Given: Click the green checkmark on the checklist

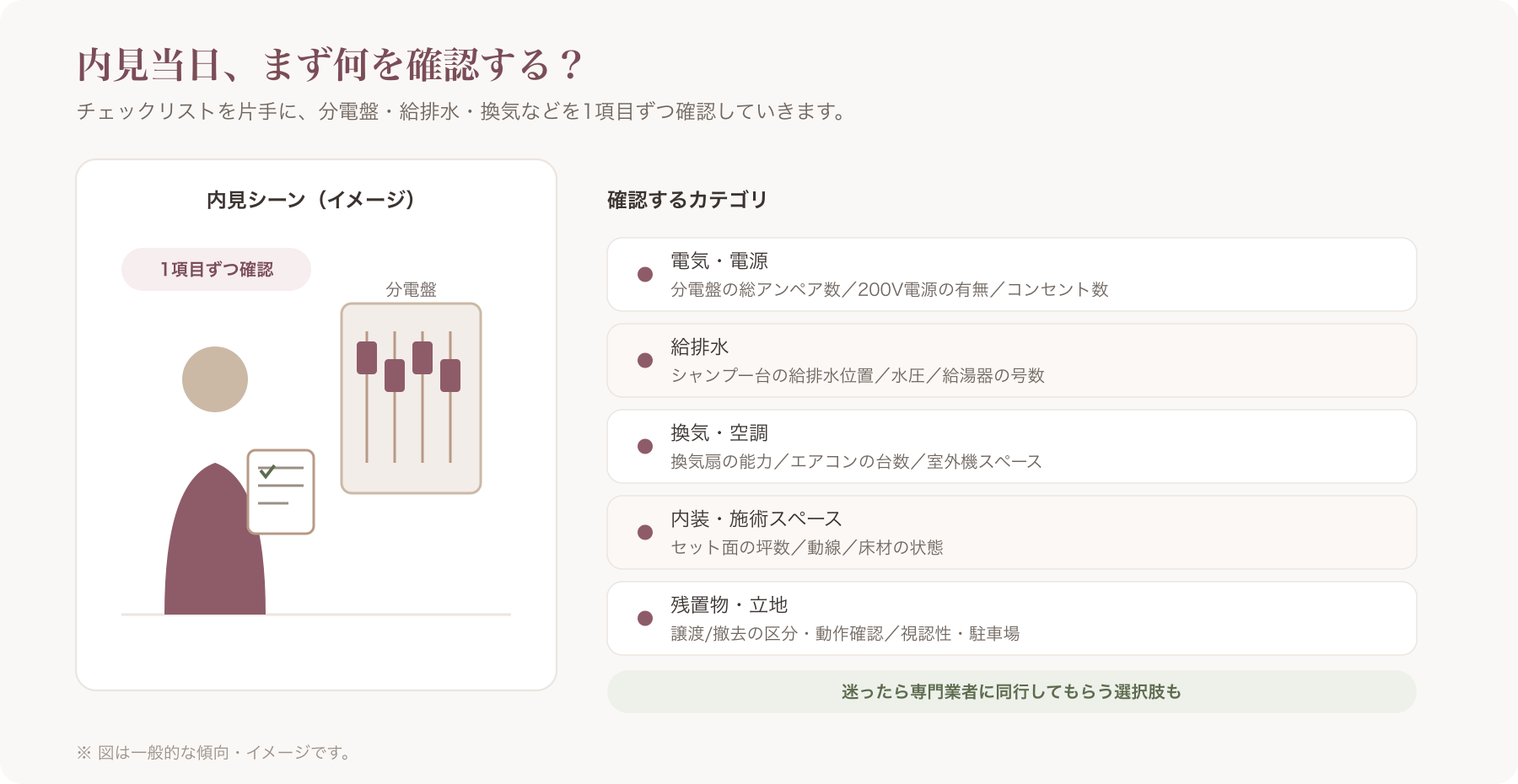Looking at the screenshot, I should tap(267, 471).
